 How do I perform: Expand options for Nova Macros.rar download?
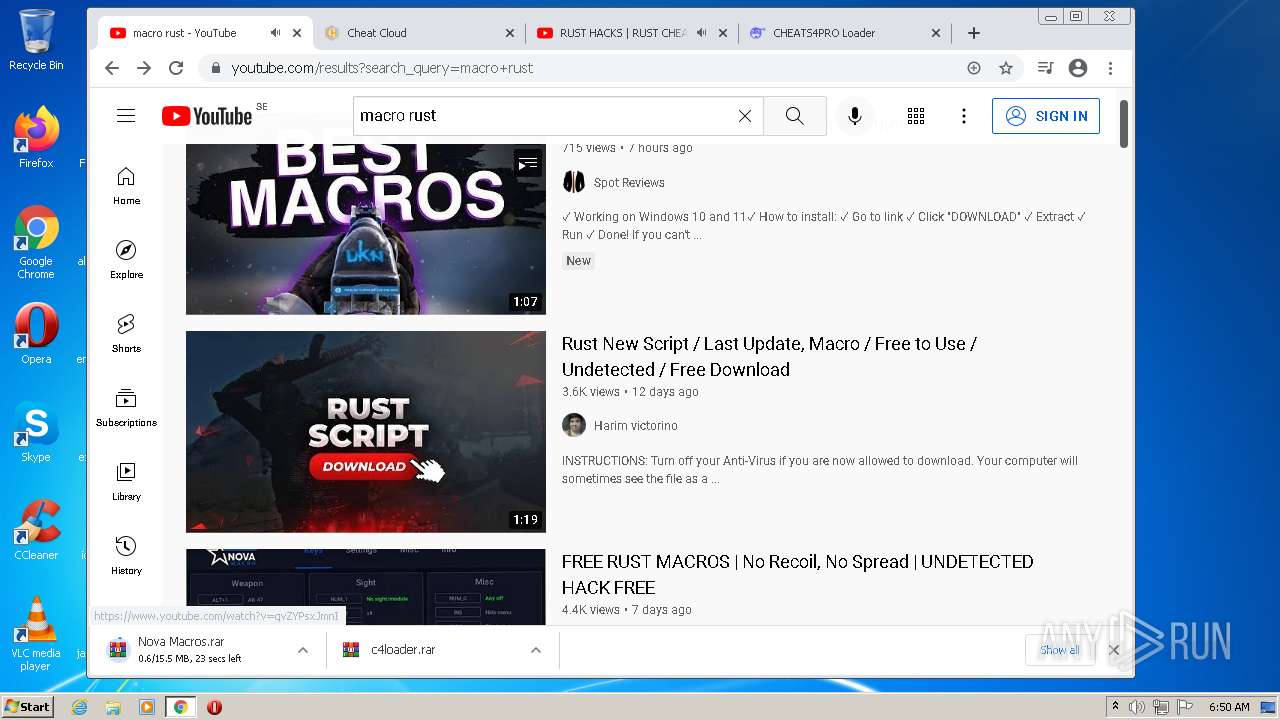(x=302, y=650)
